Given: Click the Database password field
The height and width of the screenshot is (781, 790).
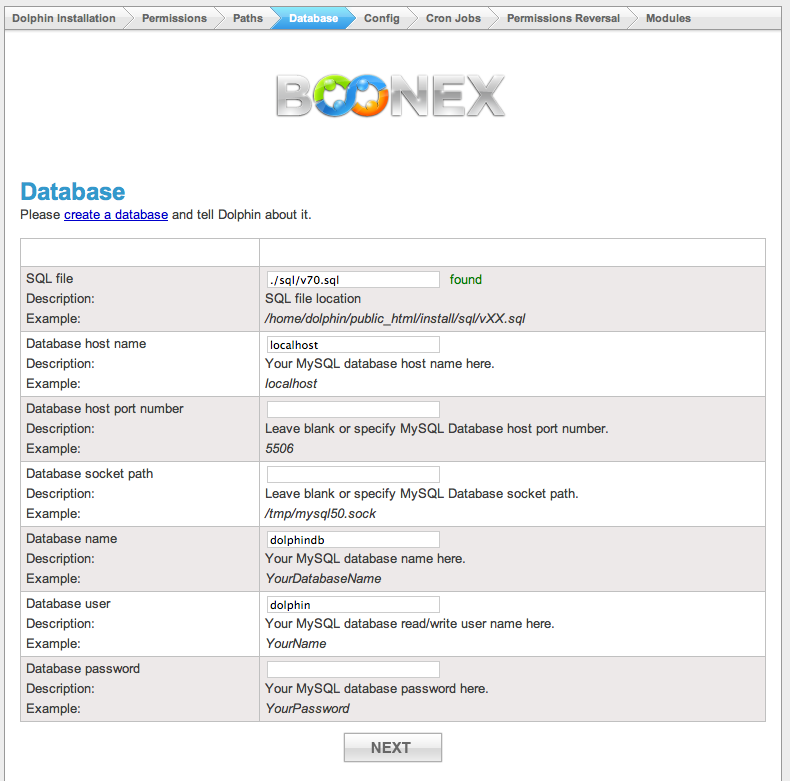Looking at the screenshot, I should coord(352,669).
